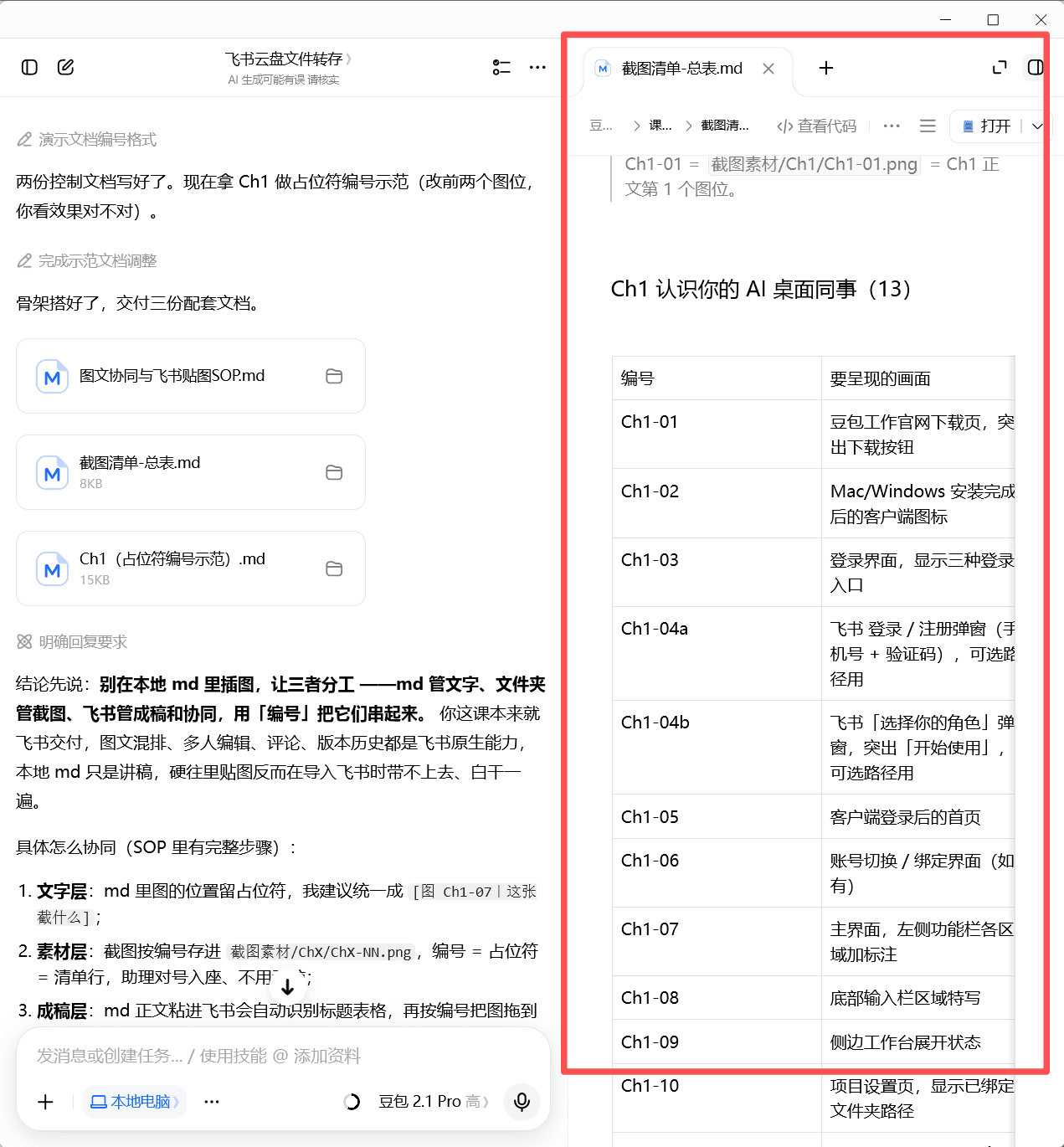Click the 豆... breadcrumb item
Viewport: 1064px width, 1147px height.
[601, 126]
